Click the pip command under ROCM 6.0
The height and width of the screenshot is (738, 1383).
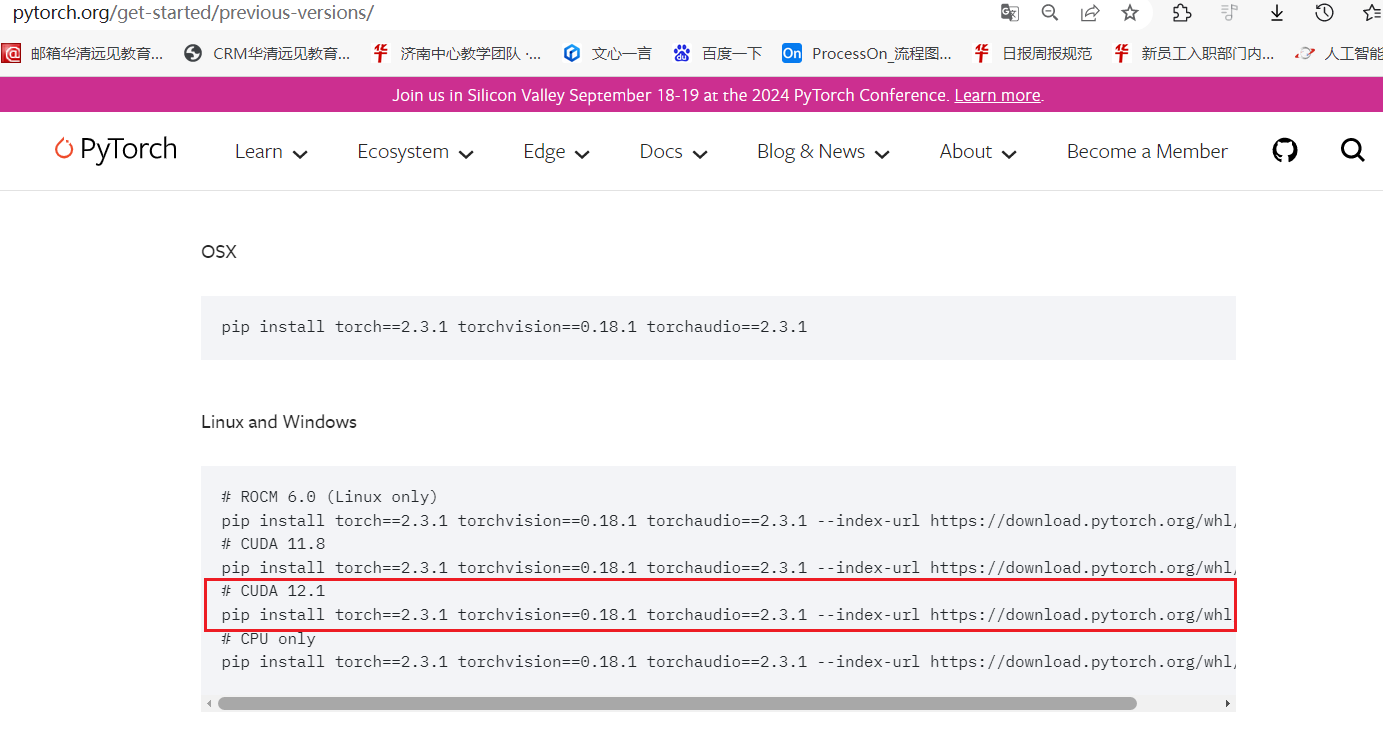pos(728,520)
